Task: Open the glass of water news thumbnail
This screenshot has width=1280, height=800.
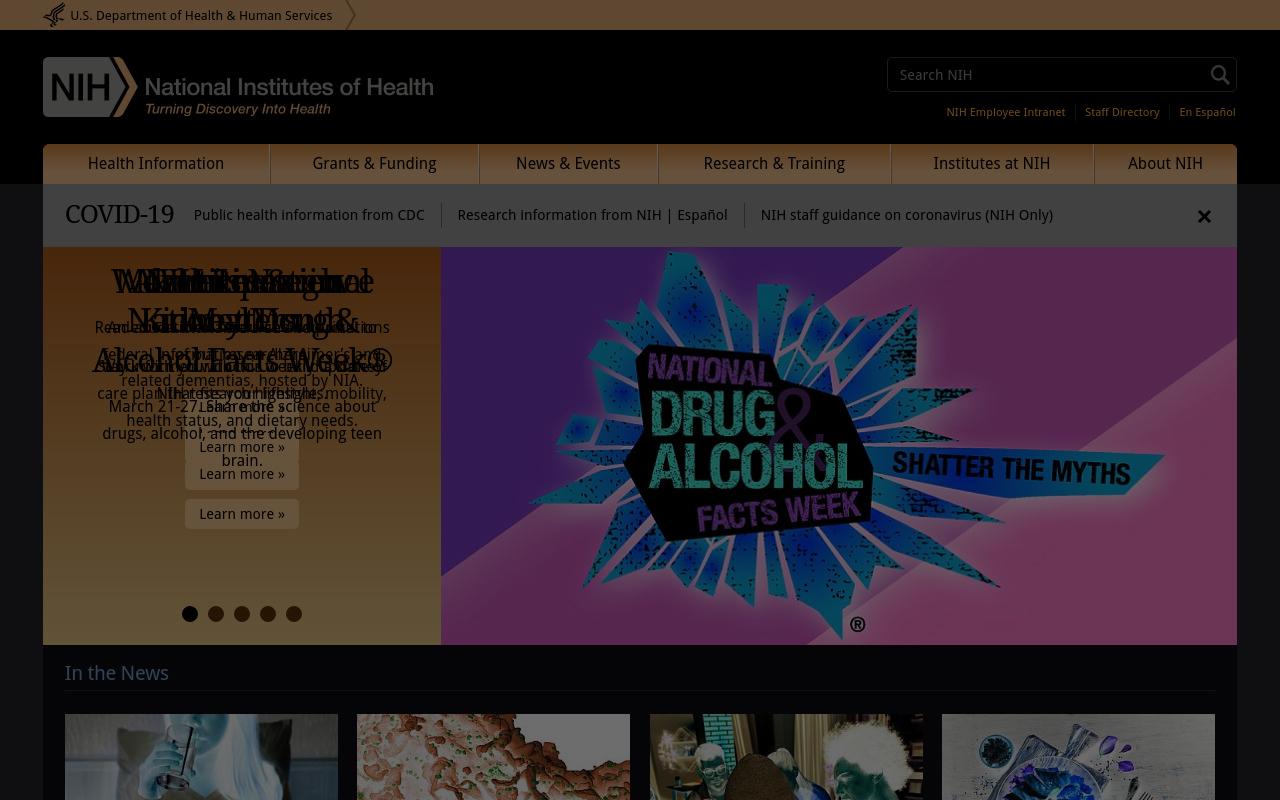Action: 201,757
